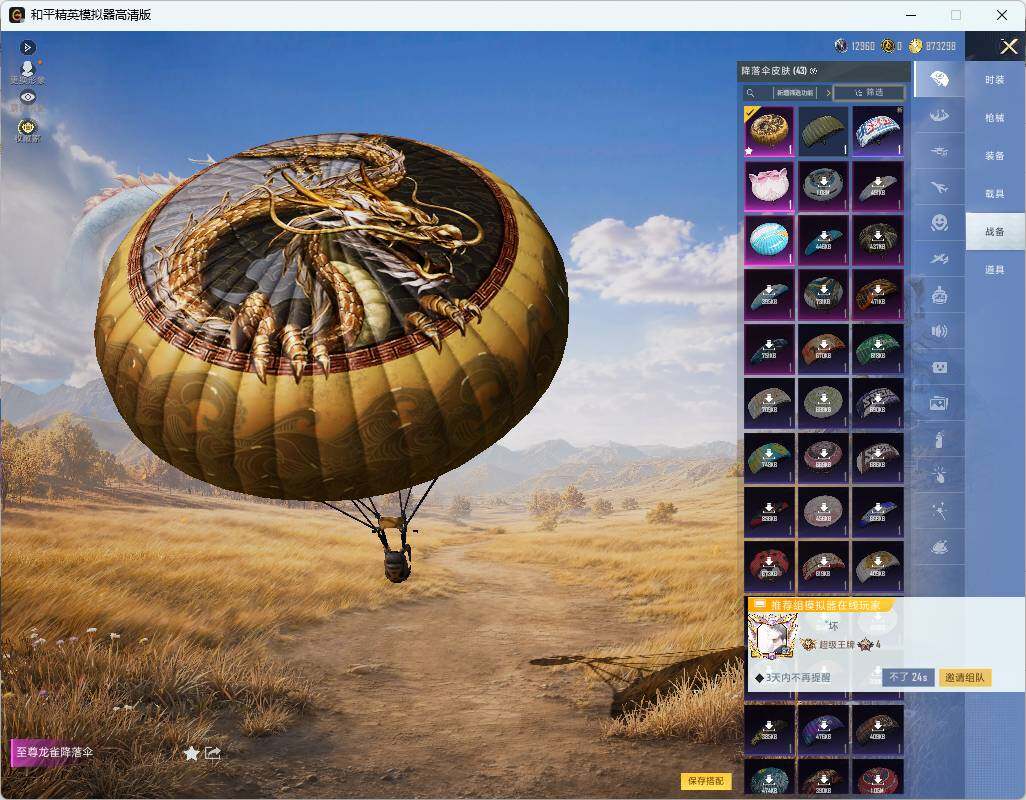Image resolution: width=1026 pixels, height=800 pixels.
Task: Click the 至尊龙雀降落伞 skin name label
Action: click(54, 752)
